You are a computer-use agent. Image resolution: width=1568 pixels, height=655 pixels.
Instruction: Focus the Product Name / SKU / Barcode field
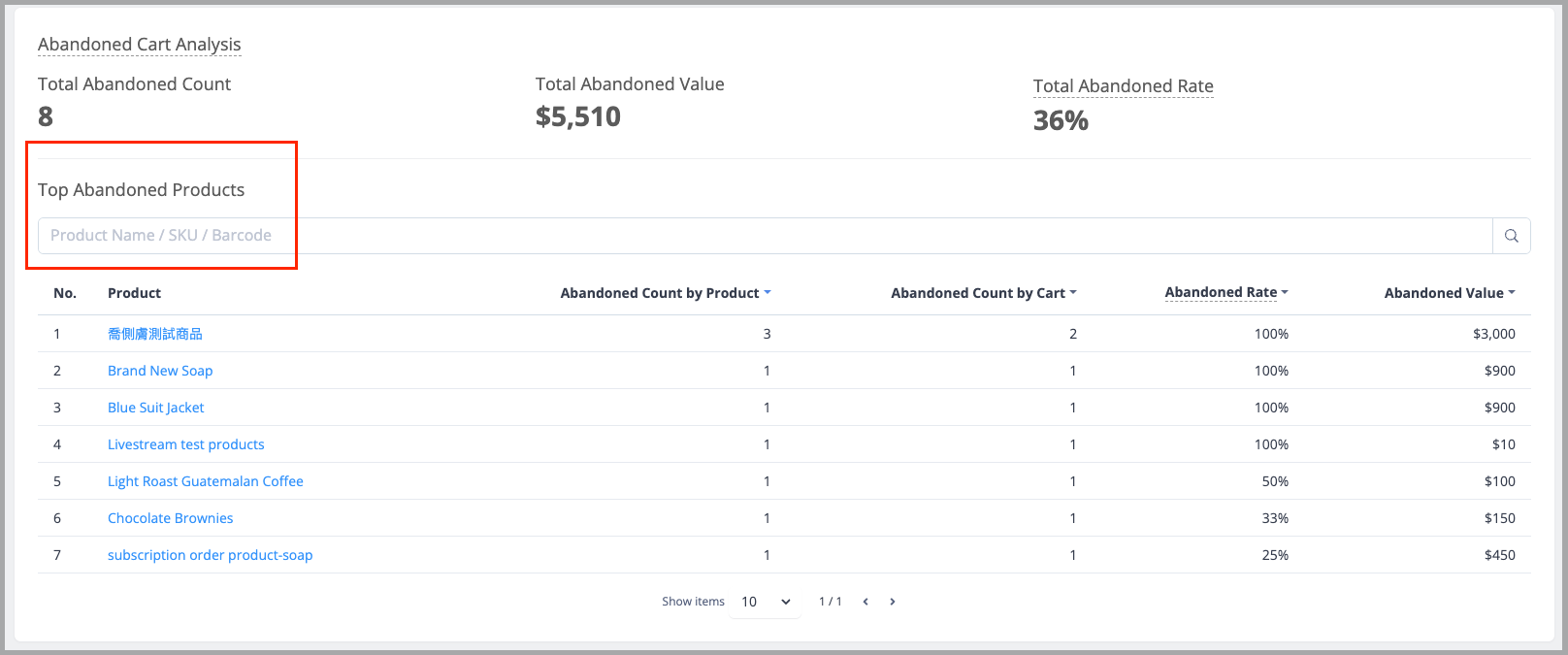(765, 236)
